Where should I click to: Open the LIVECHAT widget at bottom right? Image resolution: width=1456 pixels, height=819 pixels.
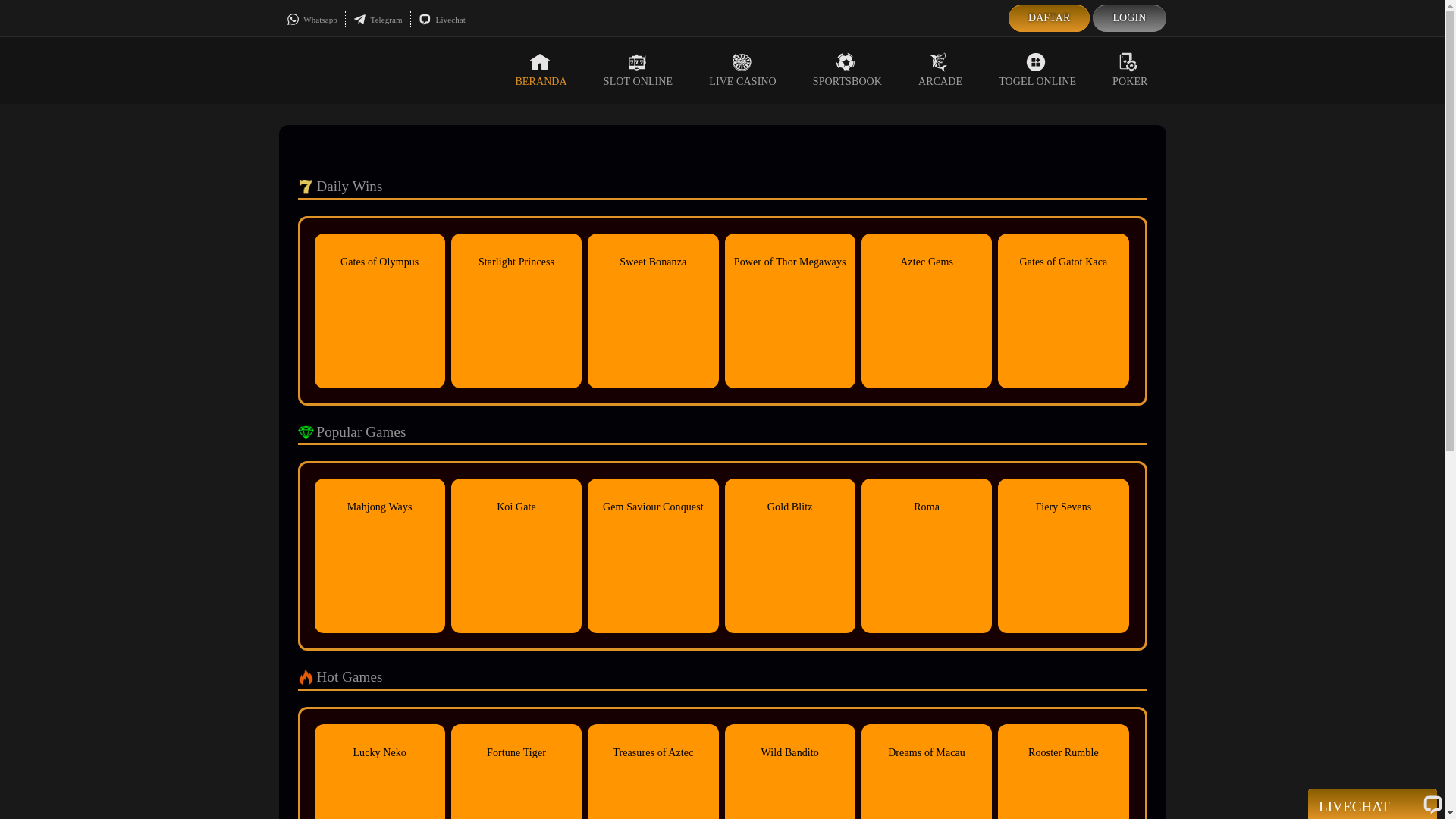coord(1371,805)
